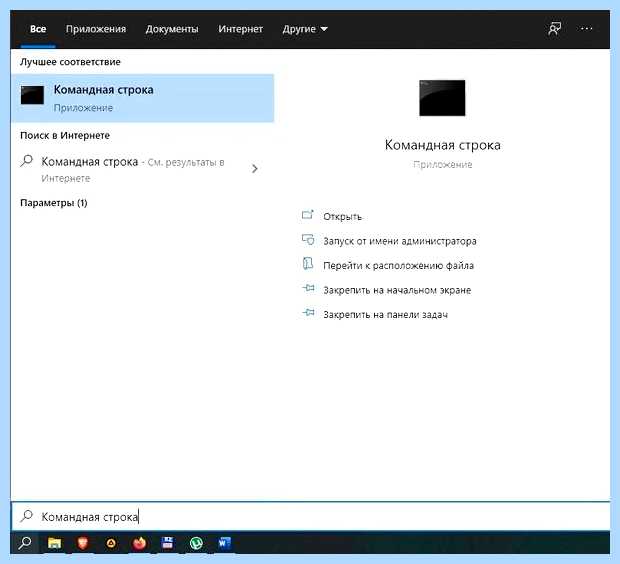Switch to the Все tab
This screenshot has width=620, height=564.
tap(38, 29)
